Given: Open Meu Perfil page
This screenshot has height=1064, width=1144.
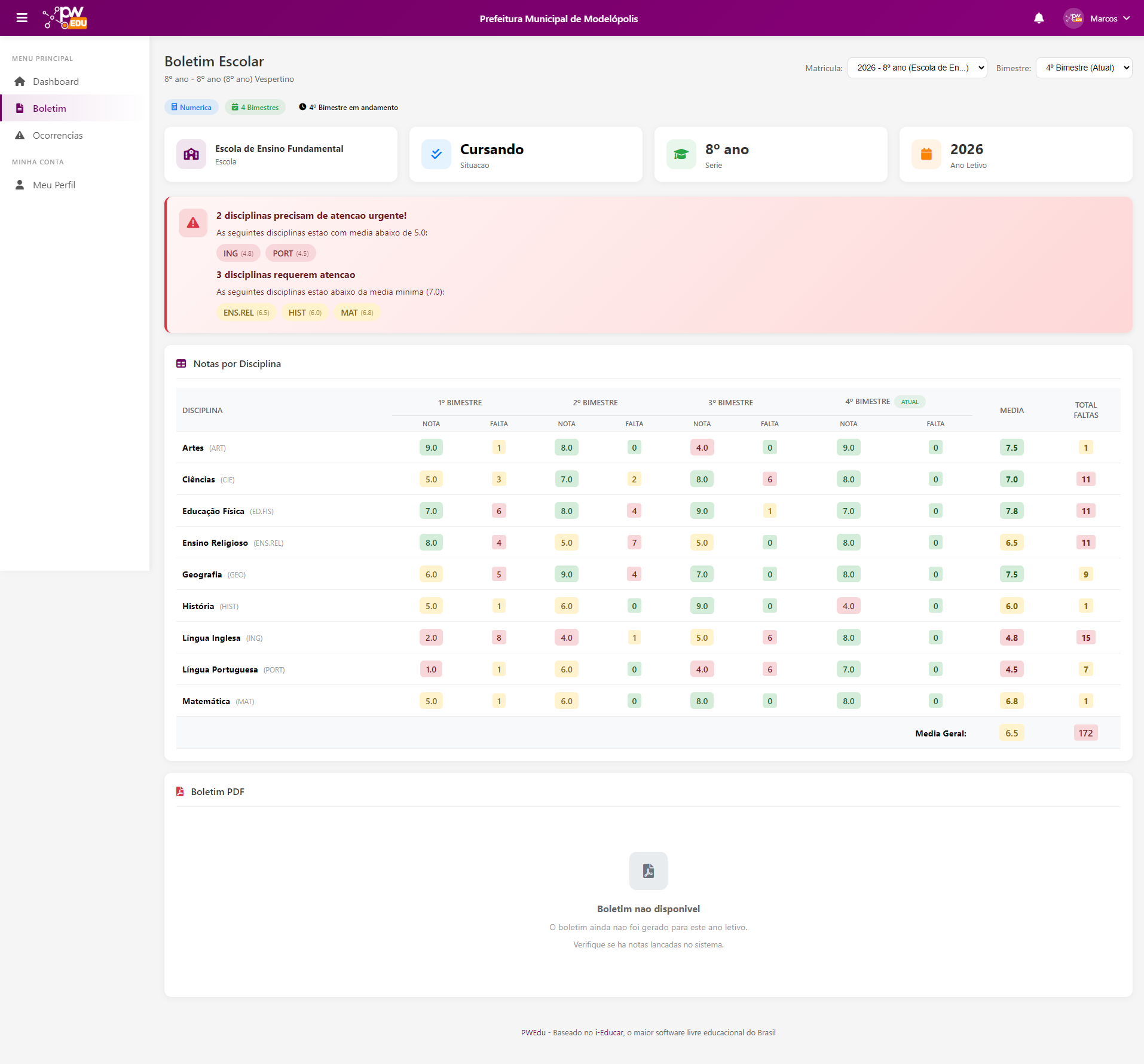Looking at the screenshot, I should (x=54, y=185).
